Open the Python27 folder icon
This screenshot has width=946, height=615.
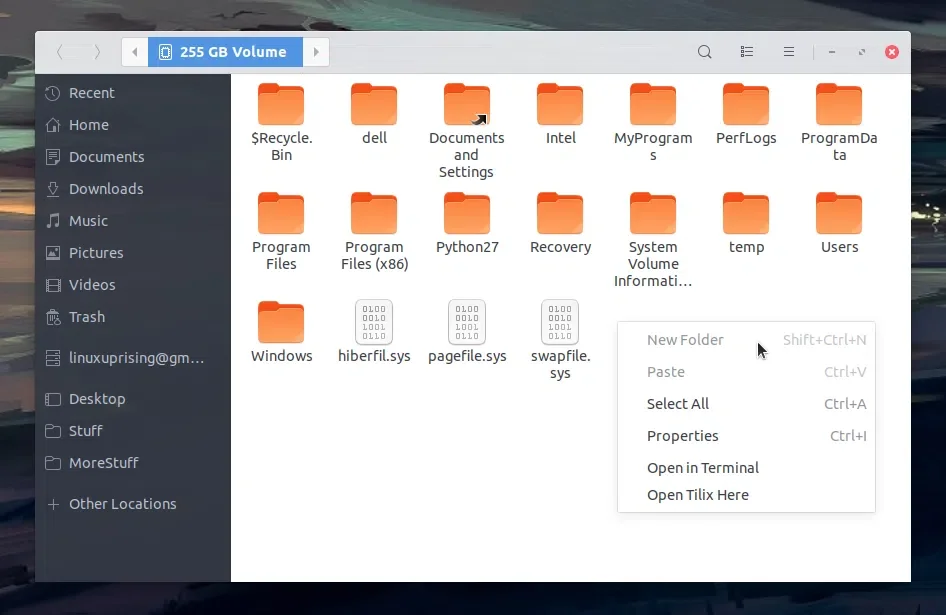466,214
